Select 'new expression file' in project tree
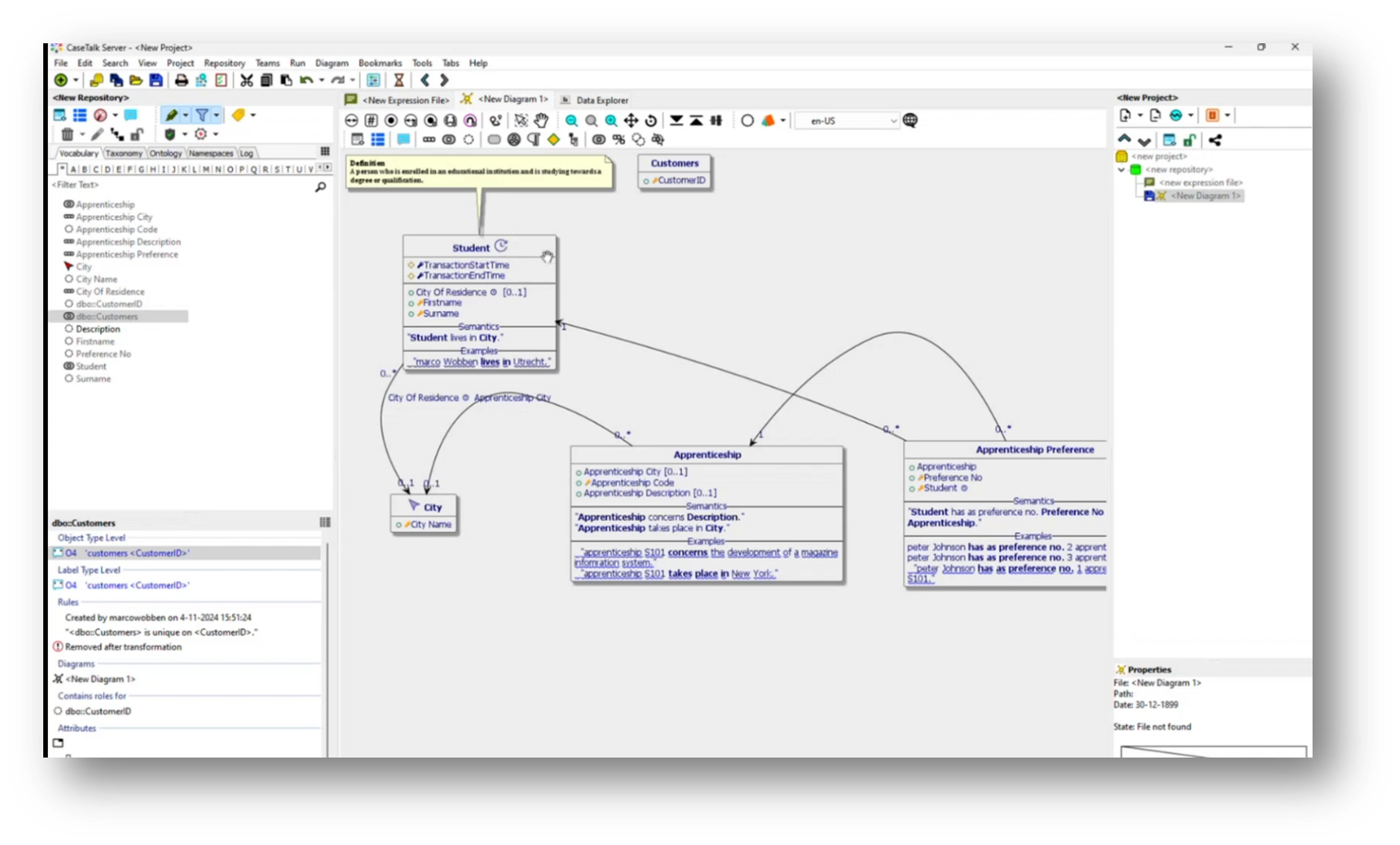 pyautogui.click(x=1200, y=182)
